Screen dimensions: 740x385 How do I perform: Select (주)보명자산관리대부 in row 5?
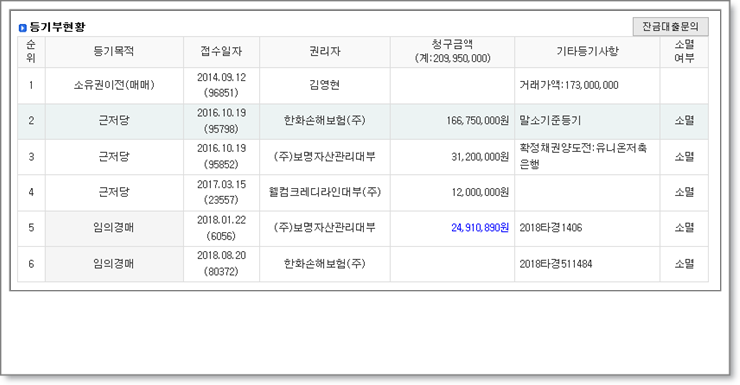(x=325, y=228)
